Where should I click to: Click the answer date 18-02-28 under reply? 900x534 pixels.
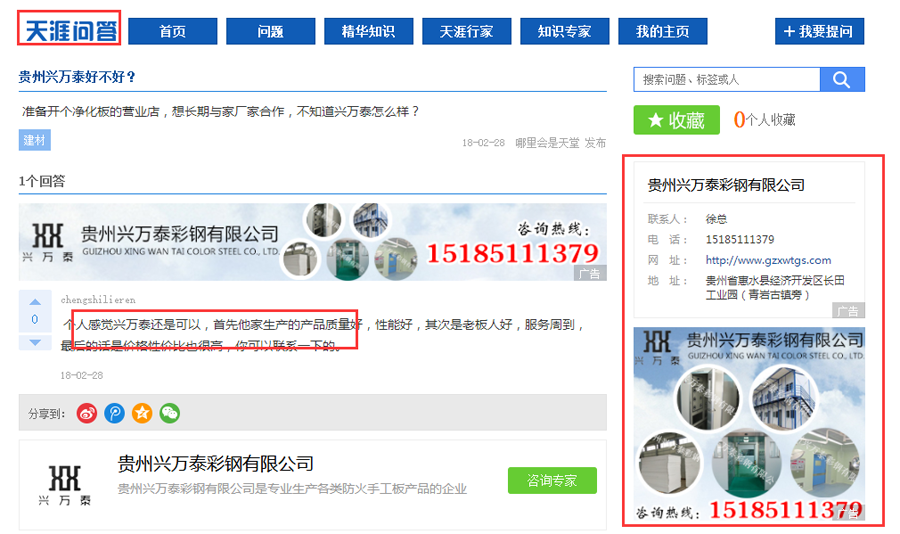tap(82, 376)
